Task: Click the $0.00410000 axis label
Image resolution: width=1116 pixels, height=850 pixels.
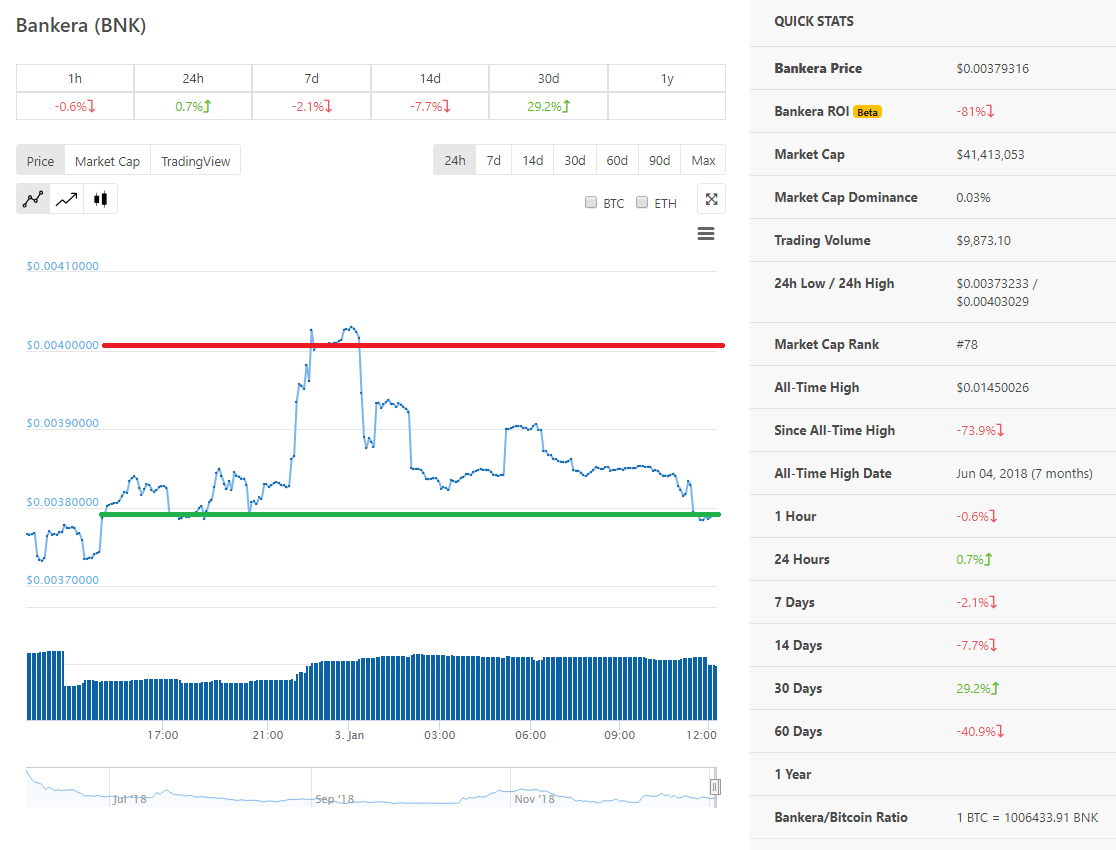Action: tap(63, 266)
